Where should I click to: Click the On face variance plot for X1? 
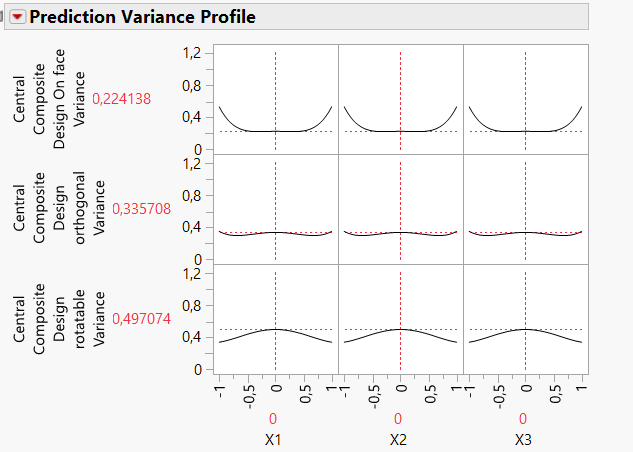pos(276,99)
